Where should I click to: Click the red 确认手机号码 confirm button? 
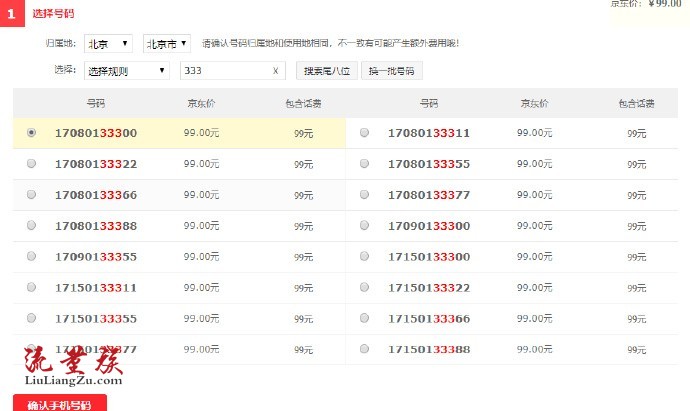coord(60,404)
